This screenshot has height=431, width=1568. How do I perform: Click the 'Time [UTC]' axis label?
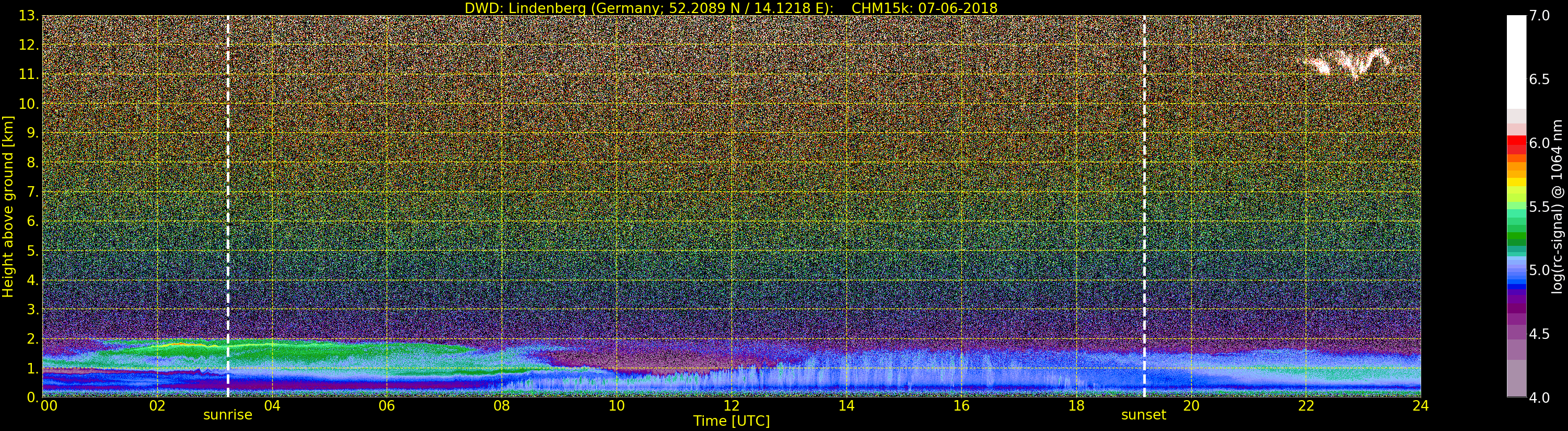pyautogui.click(x=731, y=421)
